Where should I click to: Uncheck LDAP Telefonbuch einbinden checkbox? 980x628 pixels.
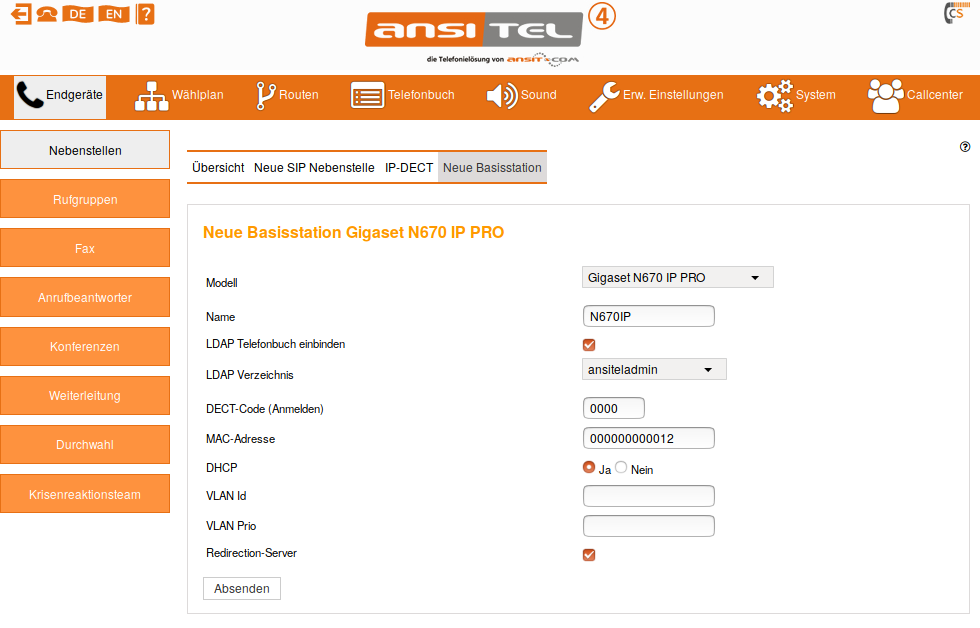[589, 345]
